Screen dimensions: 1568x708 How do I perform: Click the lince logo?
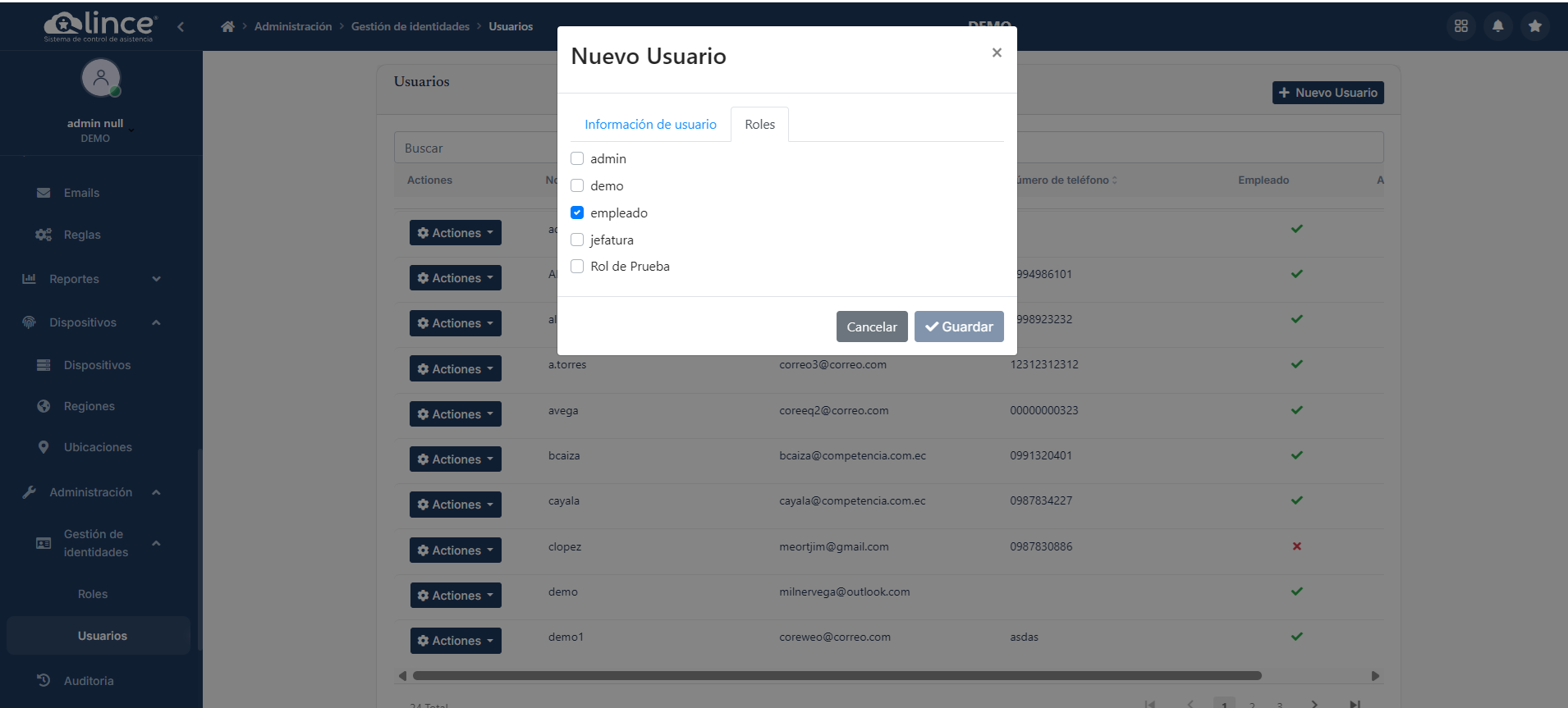coord(99,26)
